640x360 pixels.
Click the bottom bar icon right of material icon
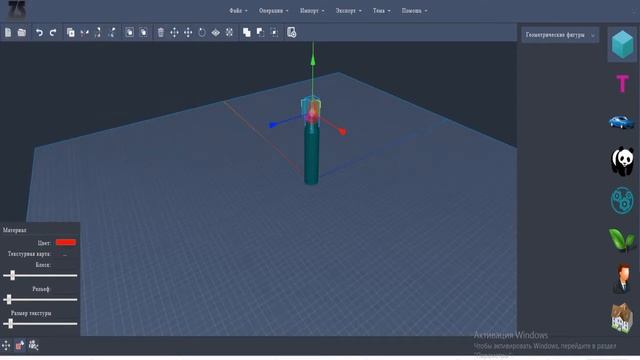click(33, 345)
